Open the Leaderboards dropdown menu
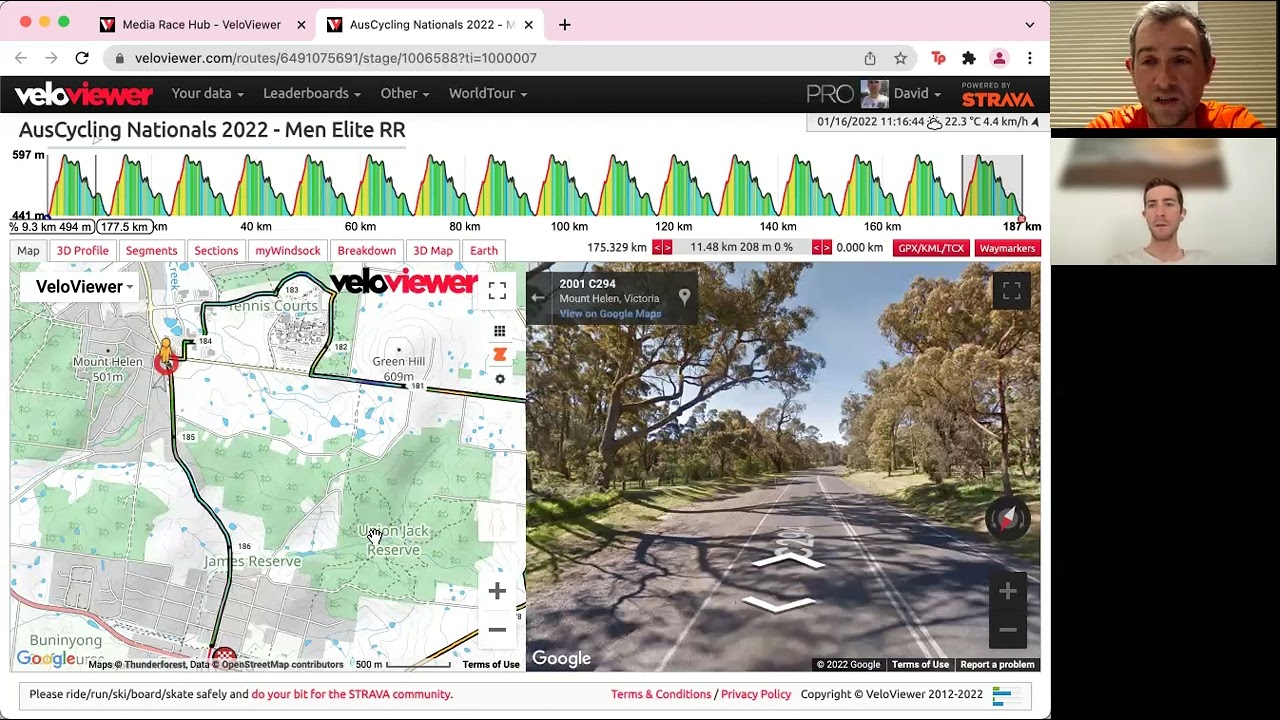1280x720 pixels. tap(312, 93)
